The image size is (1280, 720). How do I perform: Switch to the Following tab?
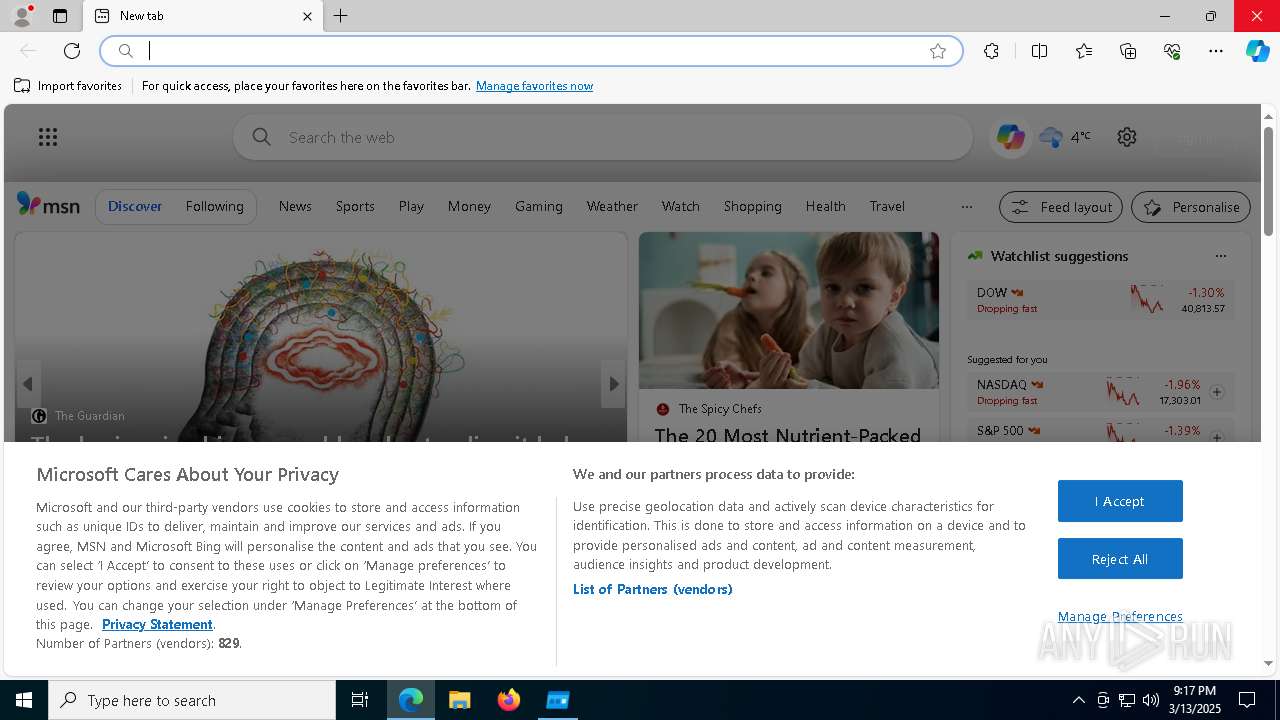[214, 206]
